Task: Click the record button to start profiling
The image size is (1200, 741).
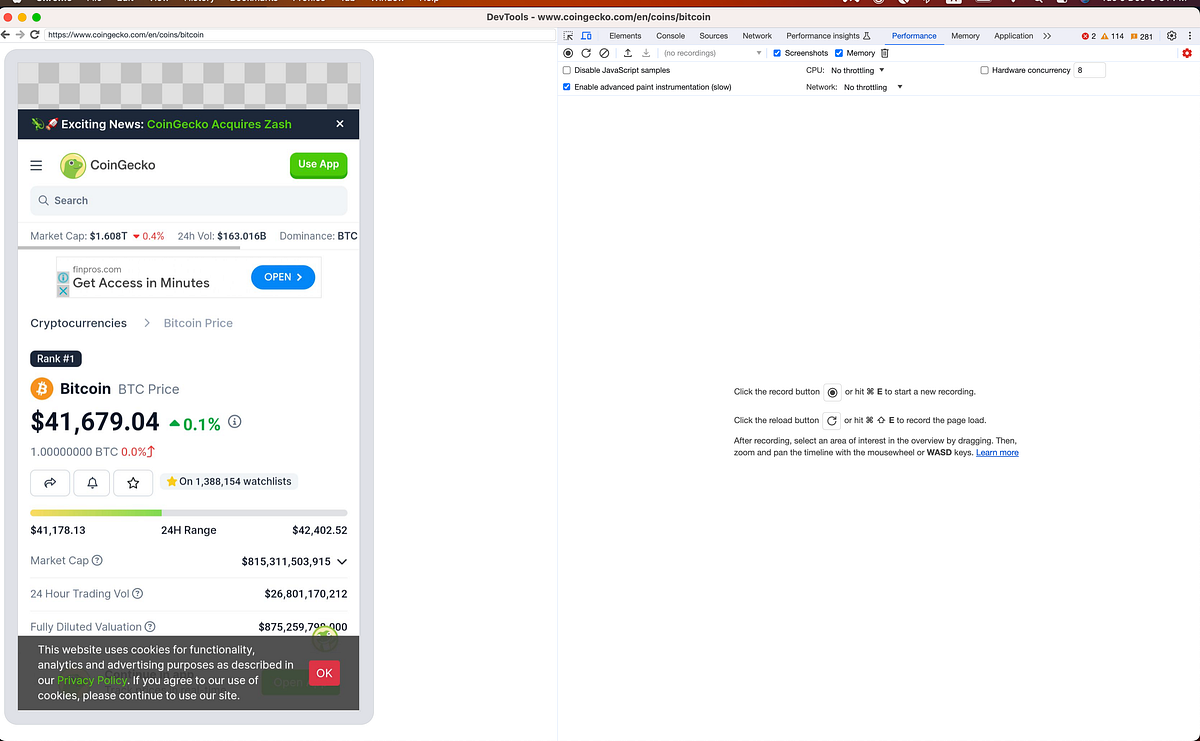Action: (x=568, y=53)
